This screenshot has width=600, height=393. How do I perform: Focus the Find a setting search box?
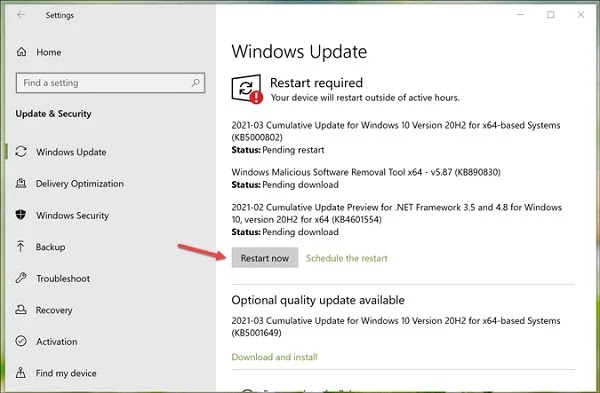[x=110, y=83]
